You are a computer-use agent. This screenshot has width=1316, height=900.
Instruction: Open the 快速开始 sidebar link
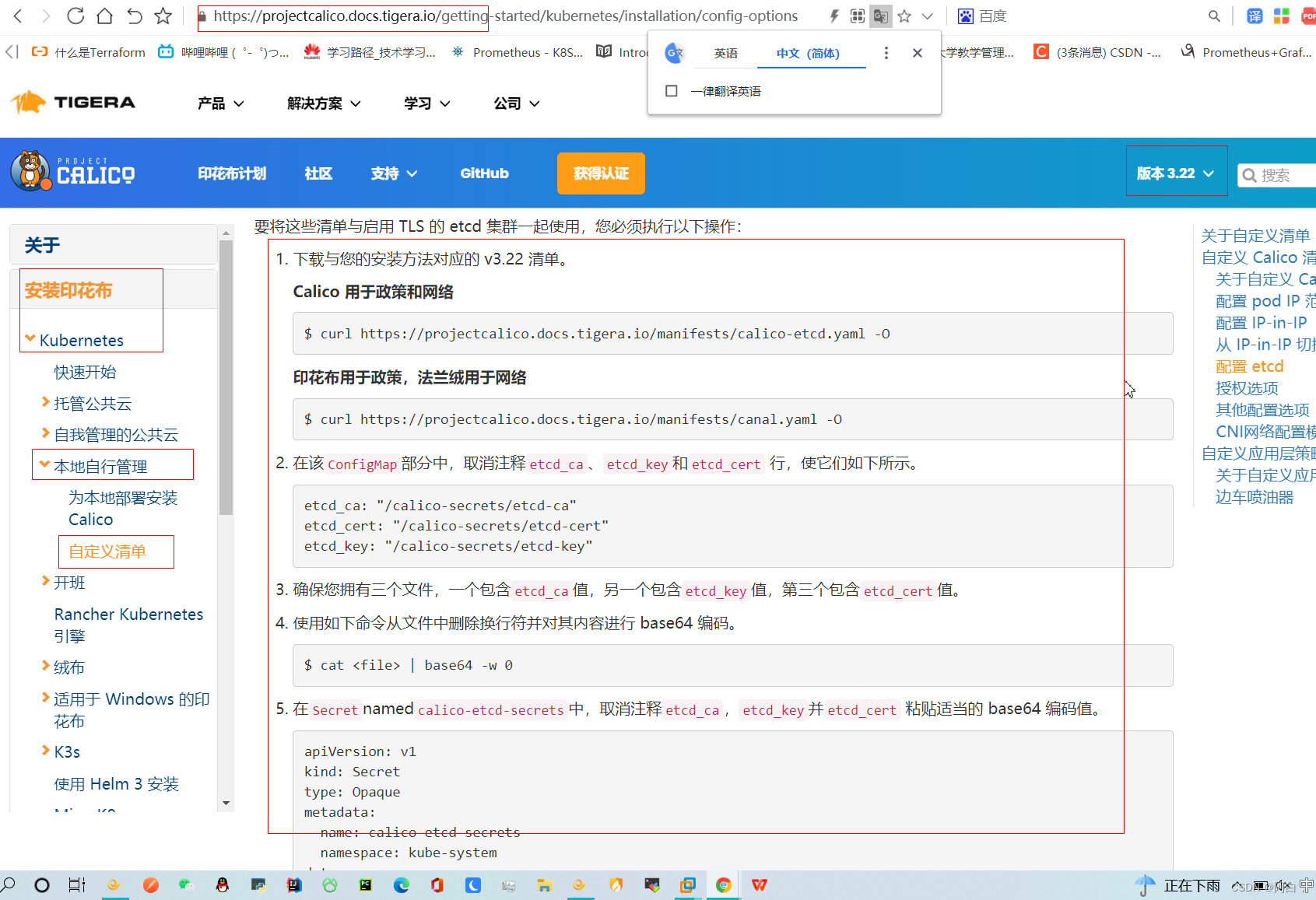85,372
